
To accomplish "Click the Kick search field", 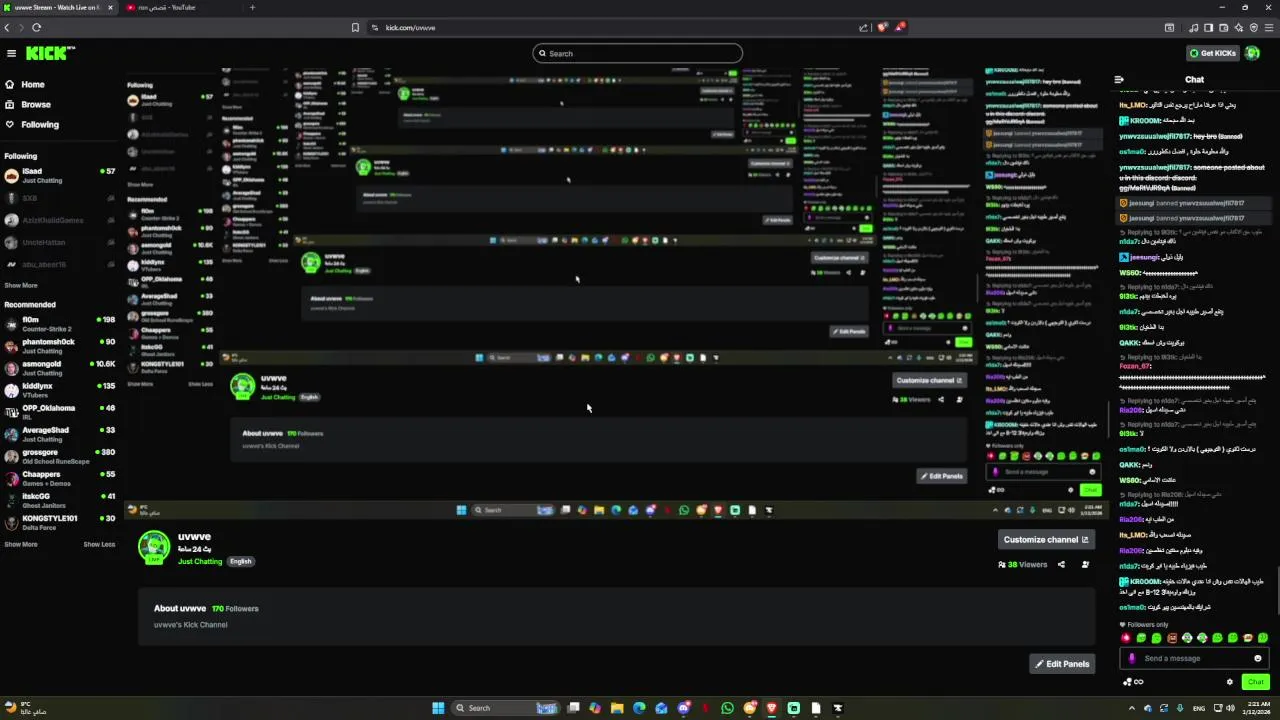I will point(638,53).
